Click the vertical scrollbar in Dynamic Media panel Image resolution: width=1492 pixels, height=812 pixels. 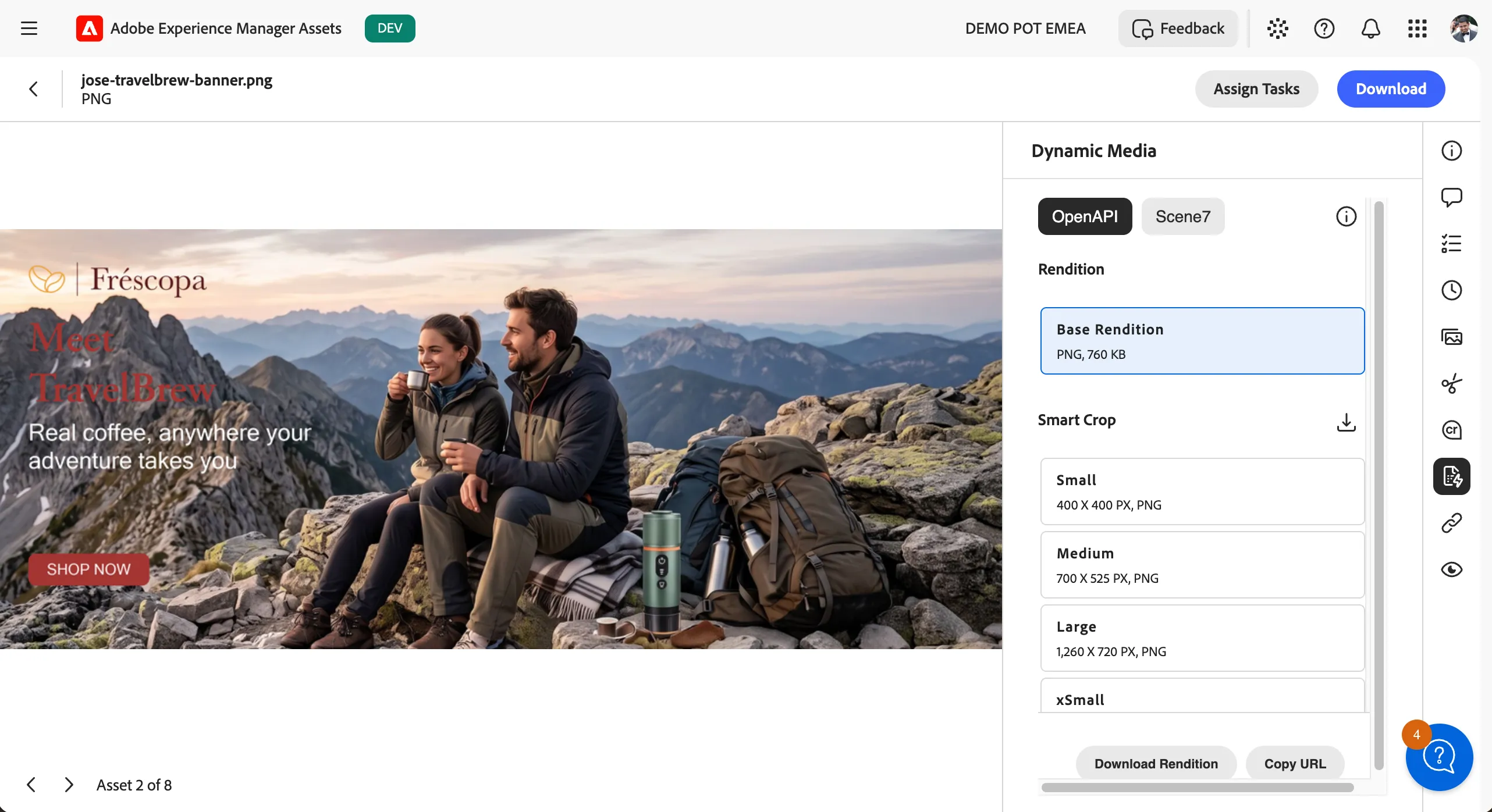tap(1379, 486)
